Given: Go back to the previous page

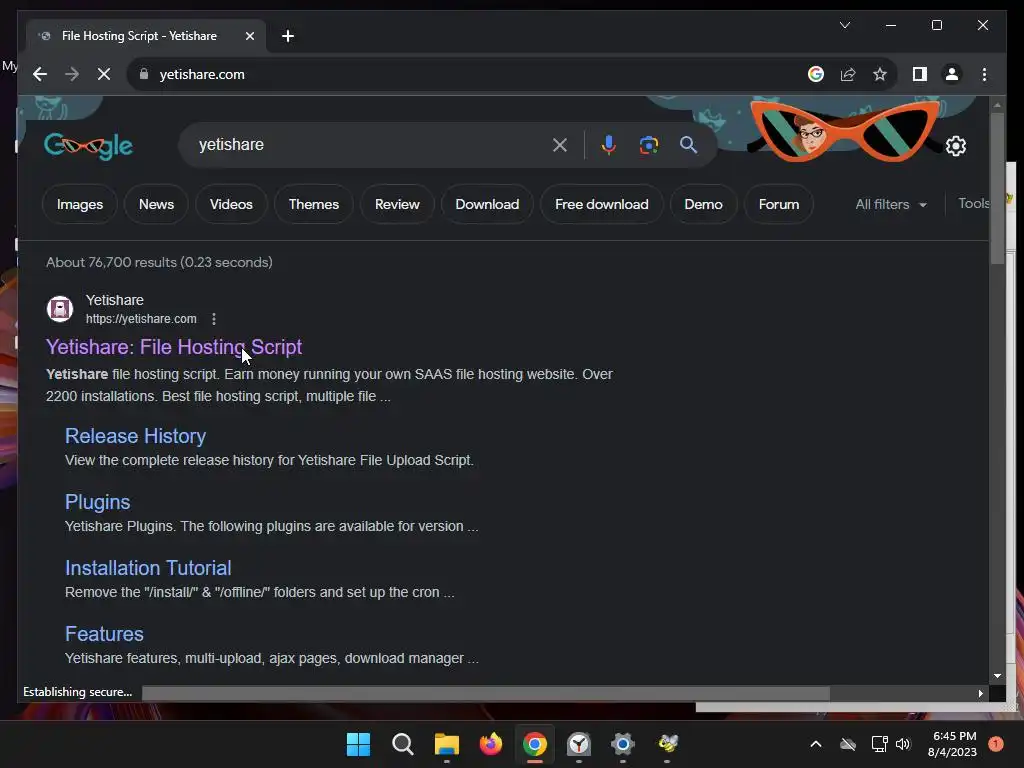Looking at the screenshot, I should click(40, 74).
